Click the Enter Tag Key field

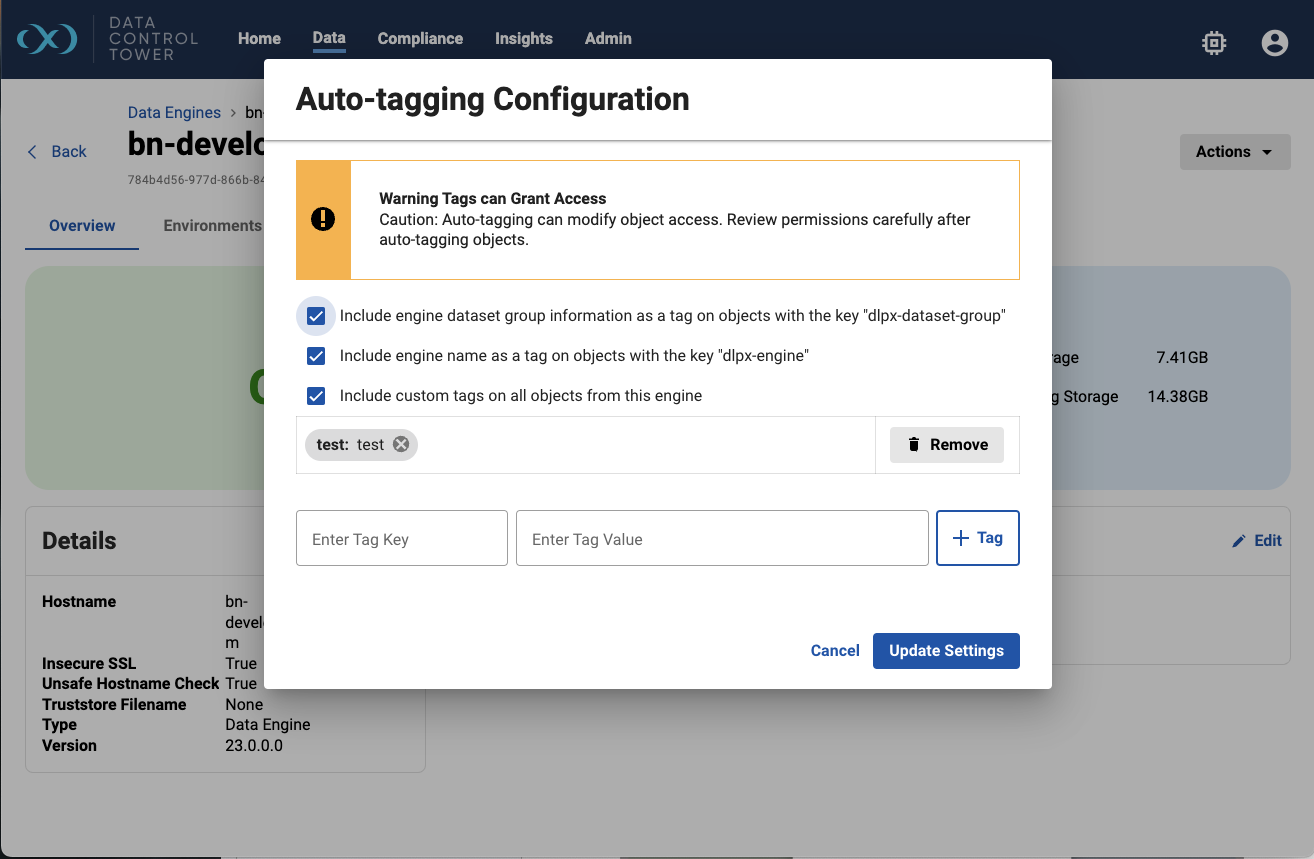click(x=401, y=537)
